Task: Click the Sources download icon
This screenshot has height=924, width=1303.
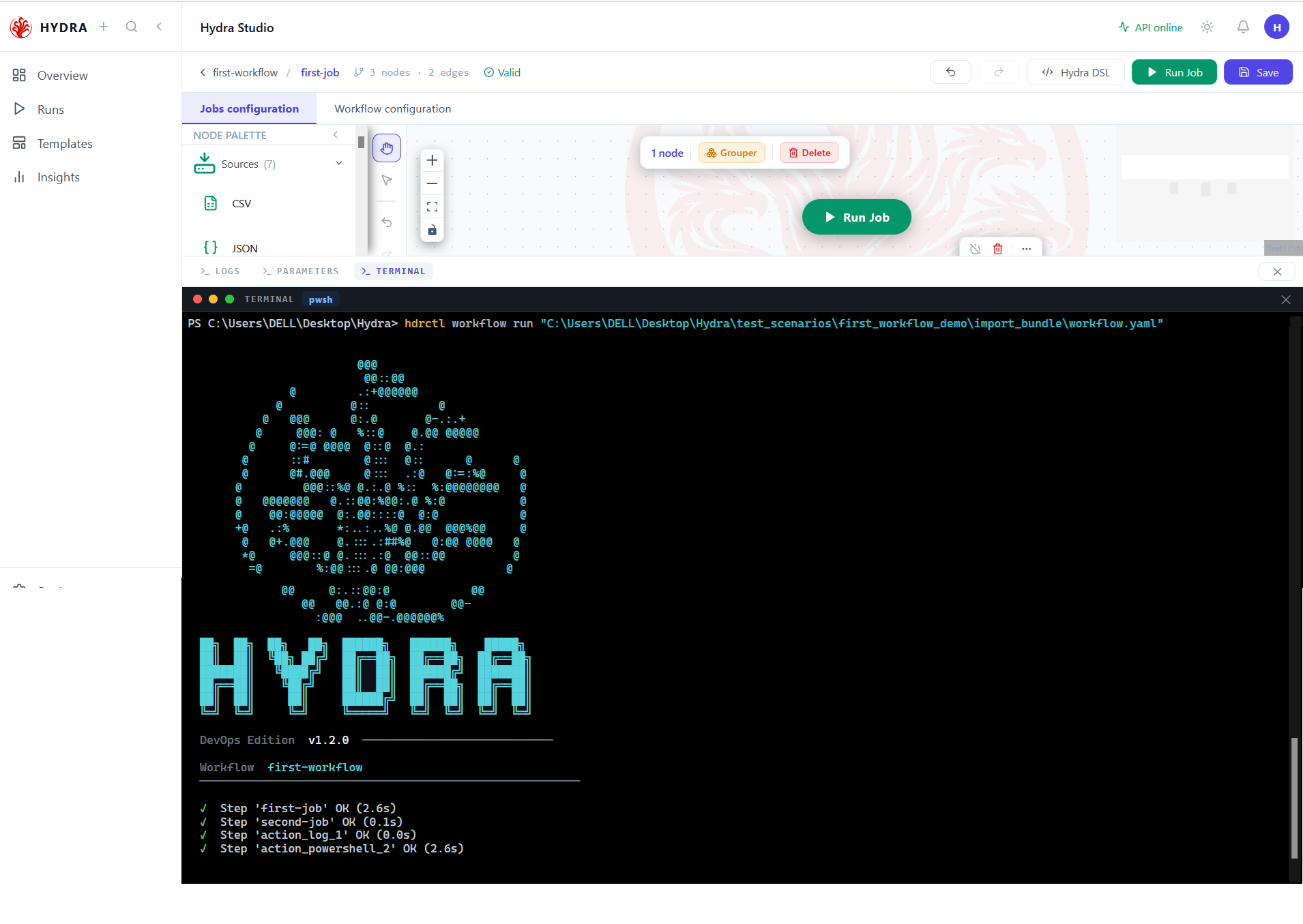Action: pos(204,164)
